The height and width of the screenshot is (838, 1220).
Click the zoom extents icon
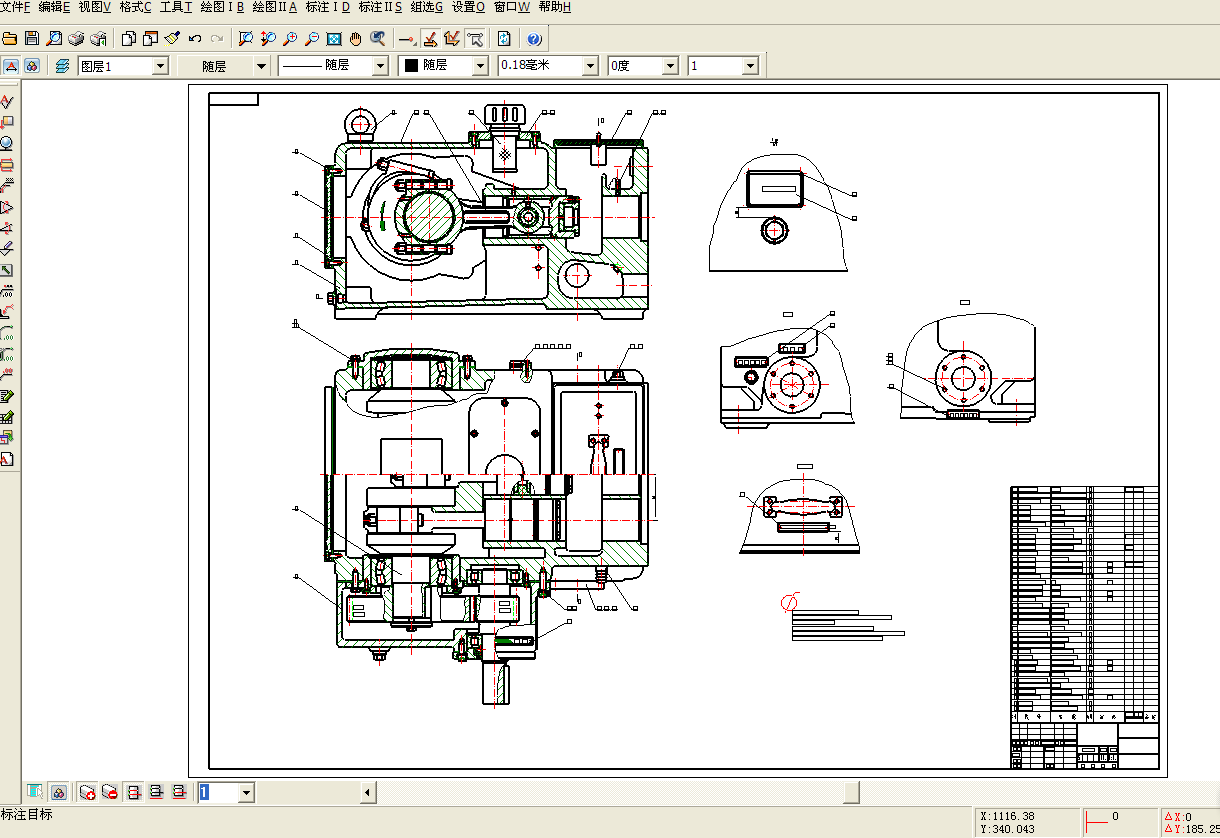pos(335,39)
